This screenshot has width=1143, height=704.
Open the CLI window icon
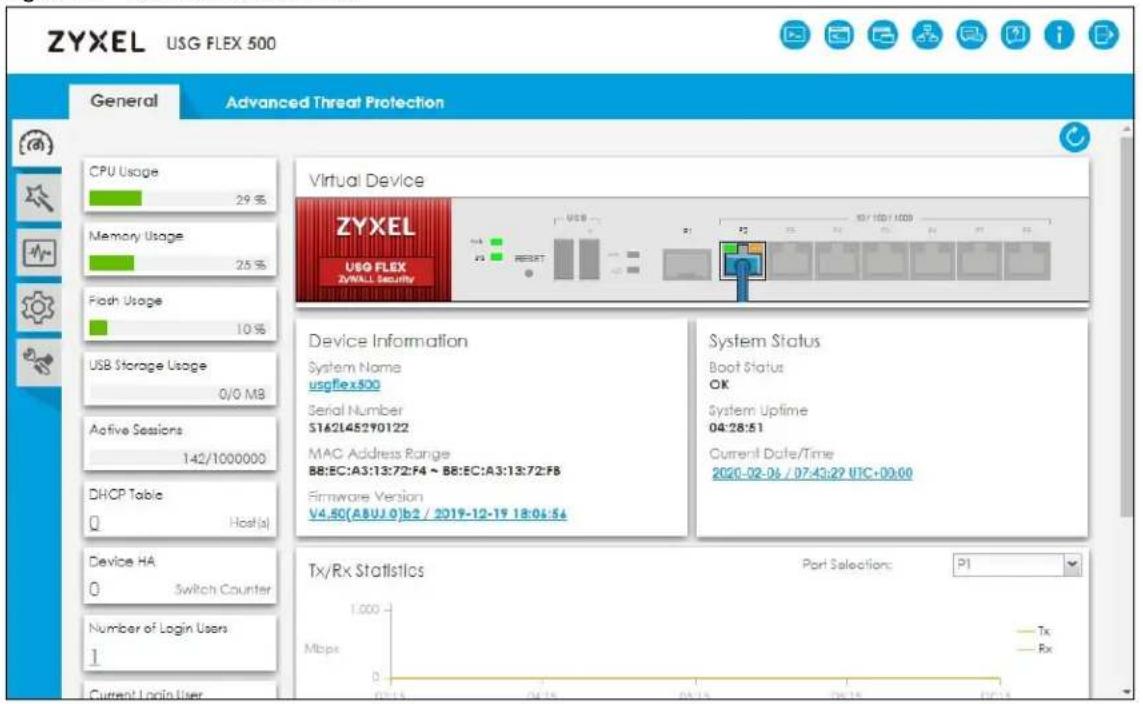pos(839,34)
